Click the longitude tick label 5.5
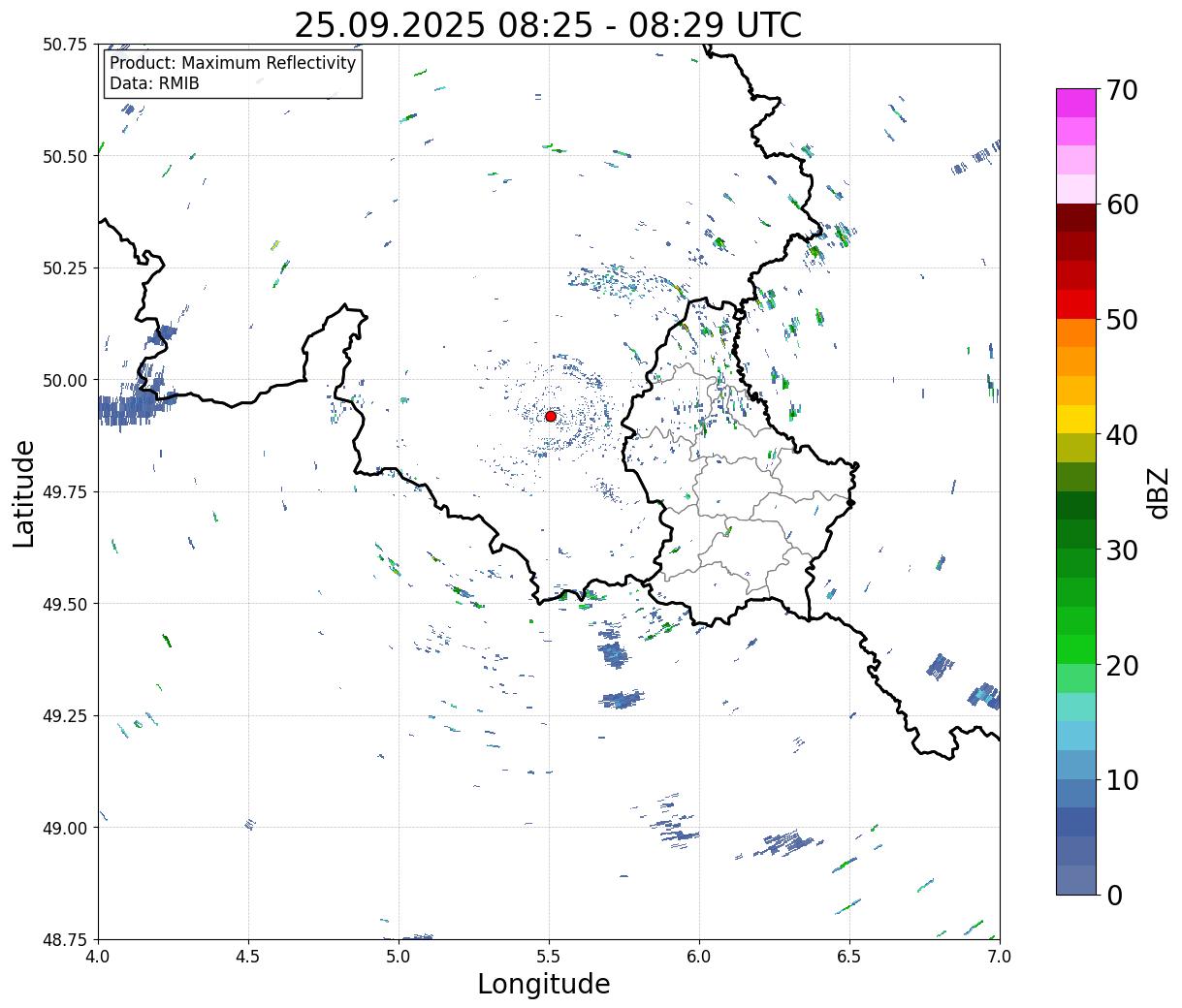Screen dimensions: 1182x1008 click(549, 957)
